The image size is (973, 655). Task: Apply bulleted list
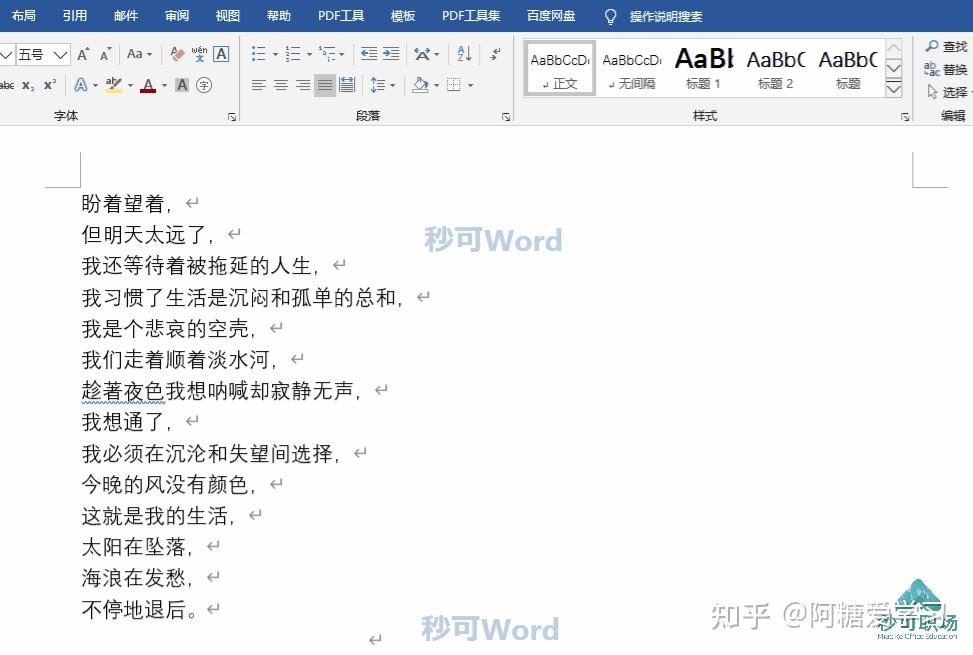[259, 54]
